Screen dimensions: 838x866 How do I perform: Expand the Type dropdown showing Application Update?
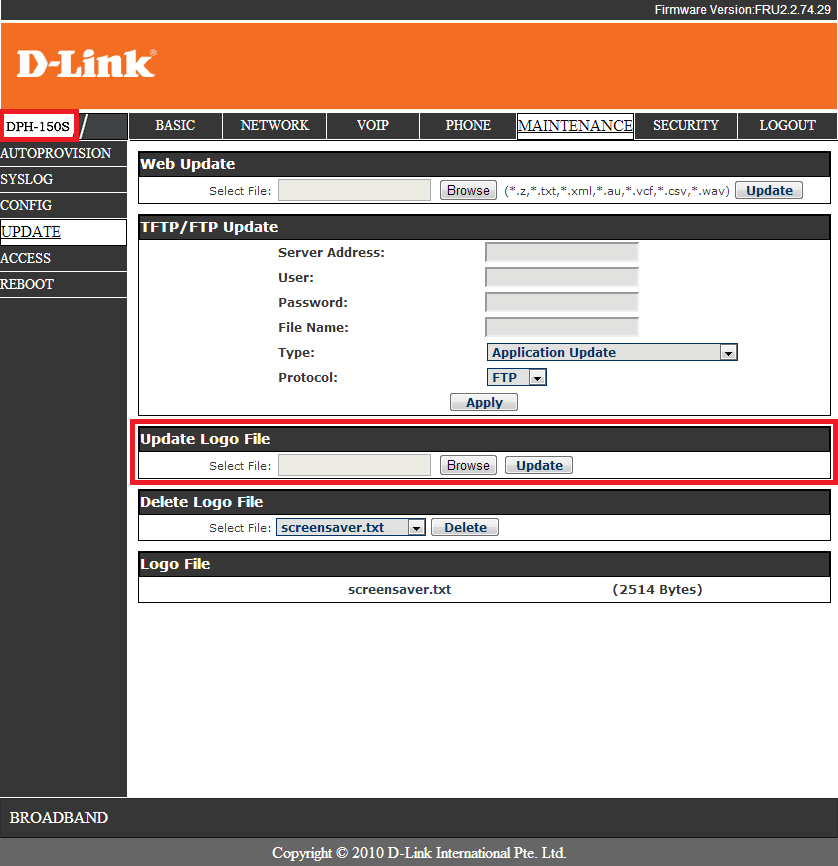click(x=612, y=353)
